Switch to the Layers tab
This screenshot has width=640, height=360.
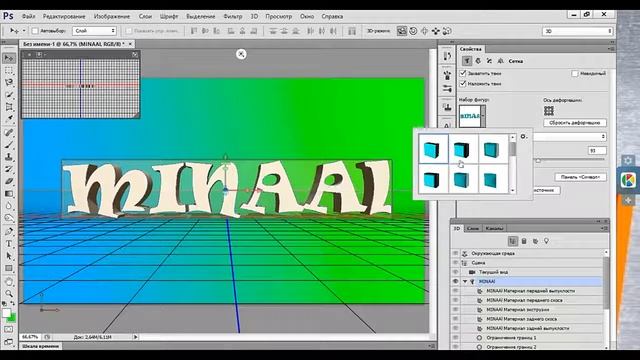click(x=473, y=229)
